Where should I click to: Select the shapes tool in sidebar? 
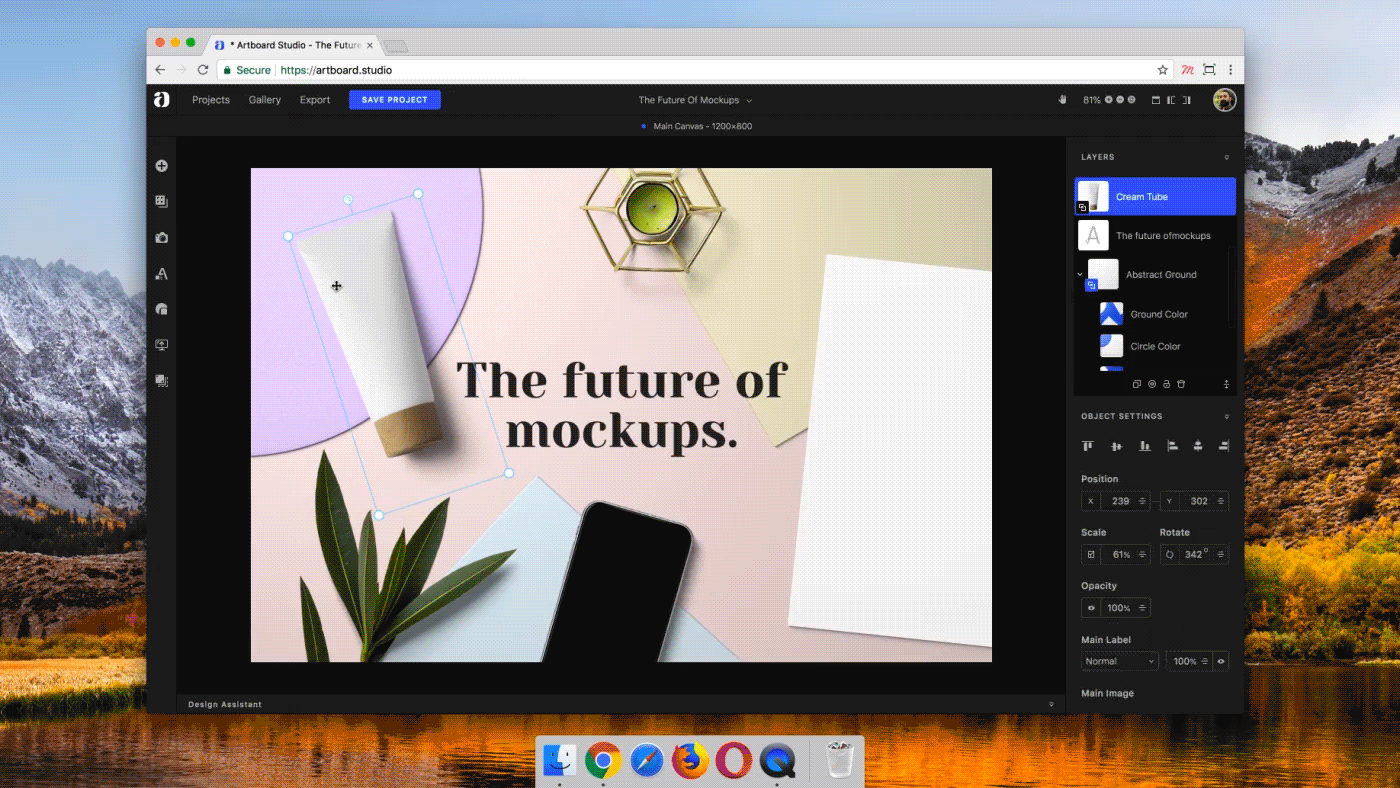[161, 310]
